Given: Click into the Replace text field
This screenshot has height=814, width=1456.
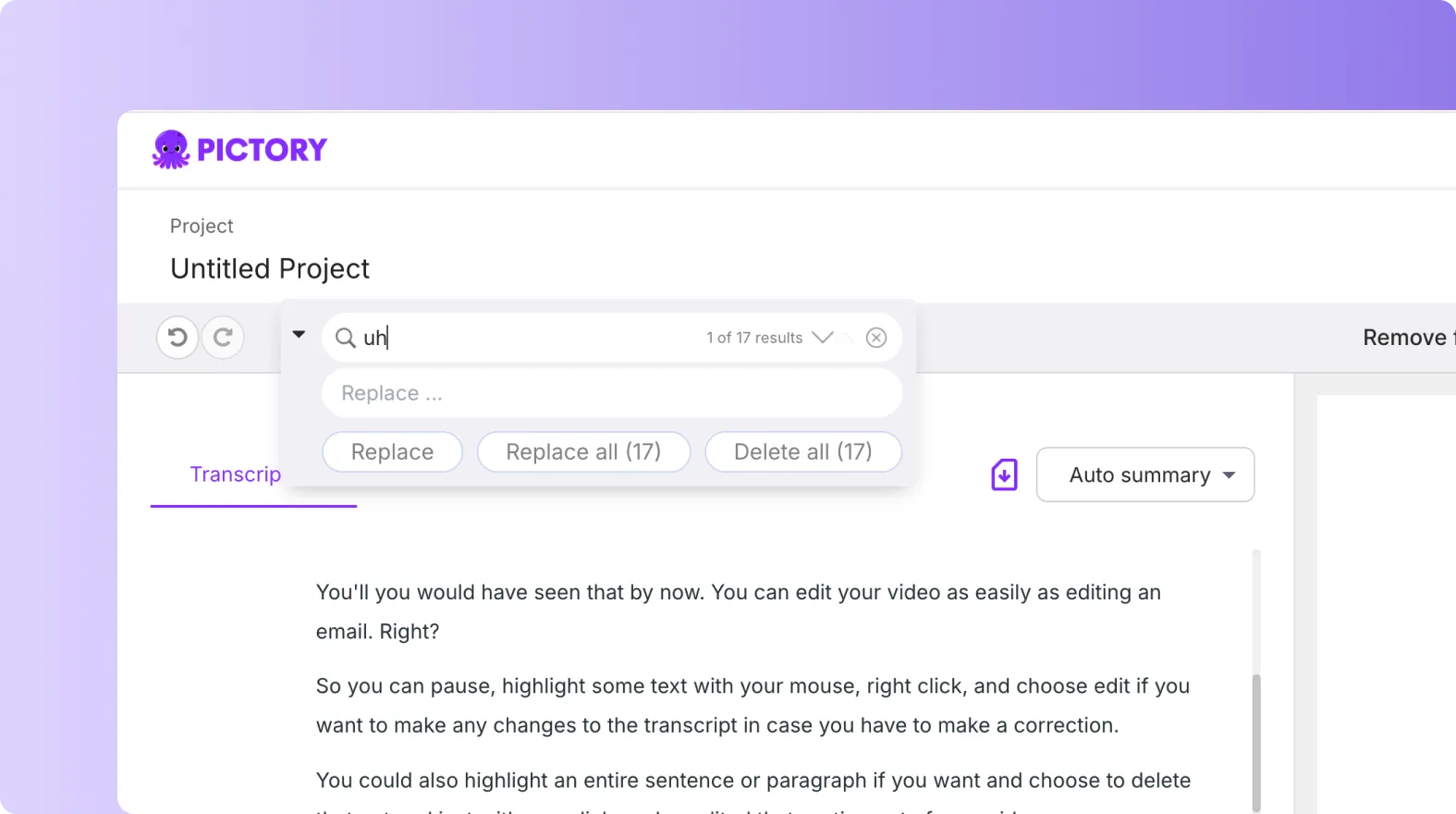Looking at the screenshot, I should tap(611, 393).
